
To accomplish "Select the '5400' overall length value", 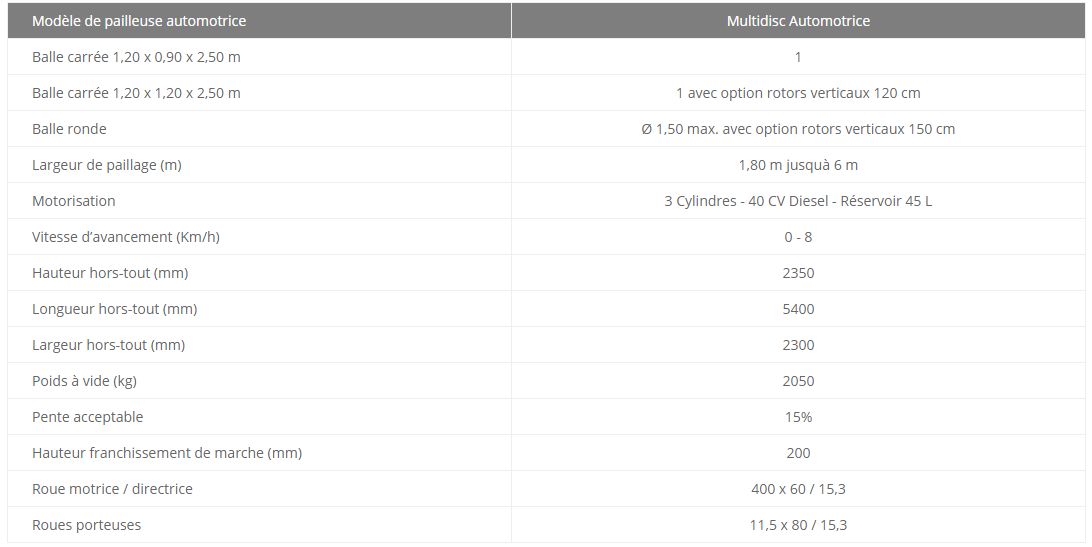I will (x=798, y=309).
